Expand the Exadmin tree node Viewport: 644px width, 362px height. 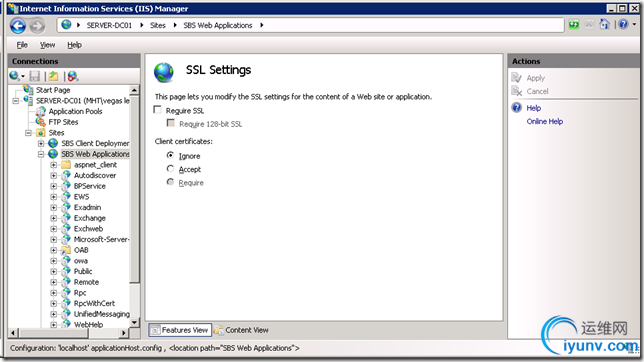53,208
